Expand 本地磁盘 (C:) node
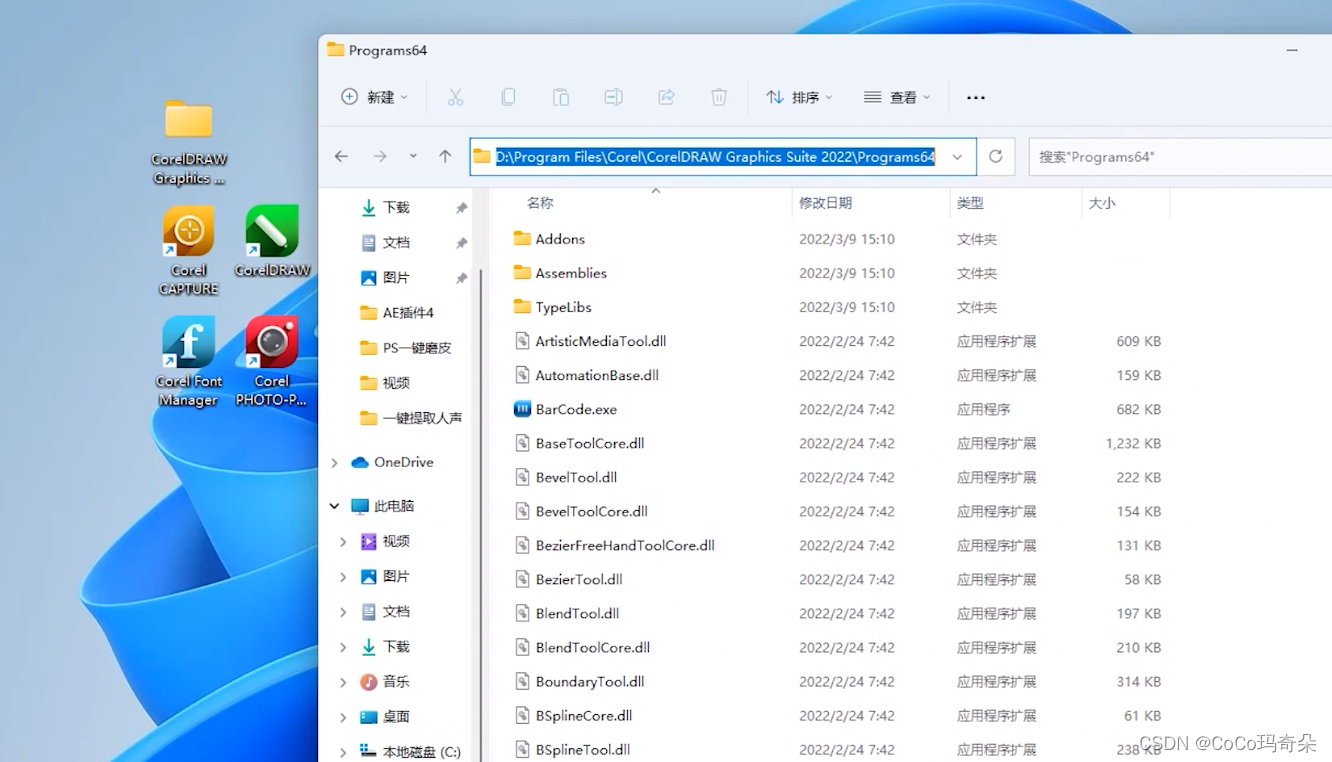This screenshot has height=762, width=1332. (343, 751)
